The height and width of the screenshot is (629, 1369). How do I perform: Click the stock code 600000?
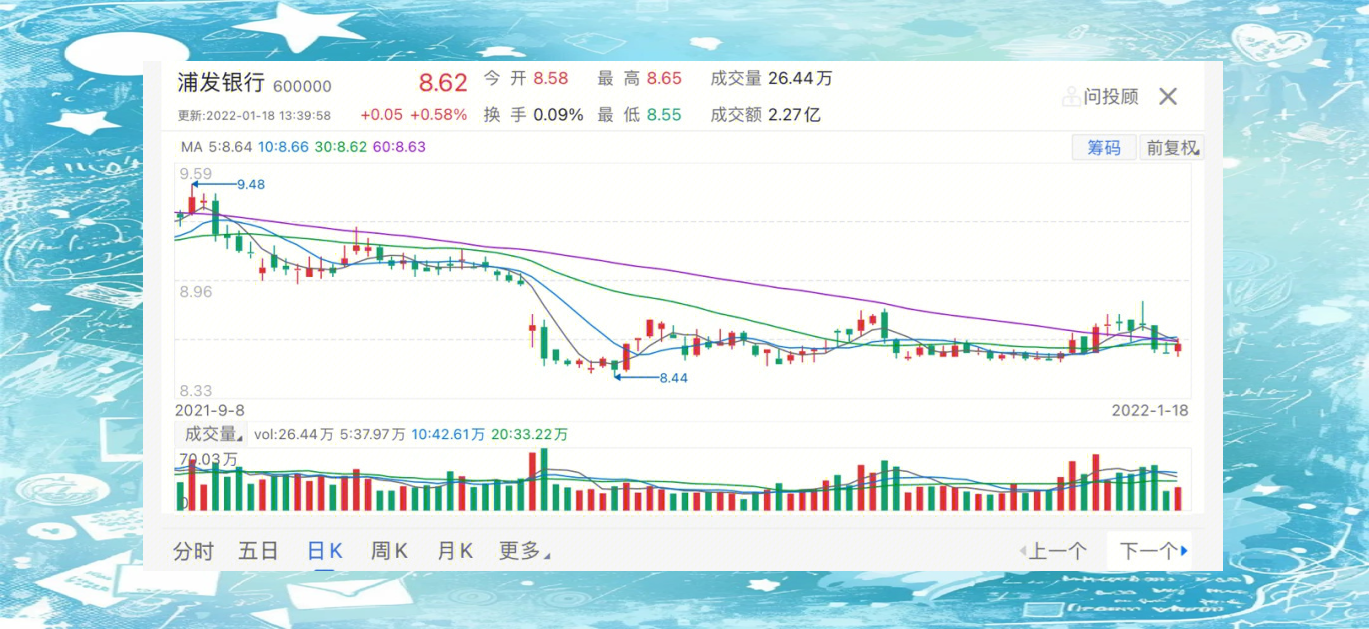pos(302,87)
